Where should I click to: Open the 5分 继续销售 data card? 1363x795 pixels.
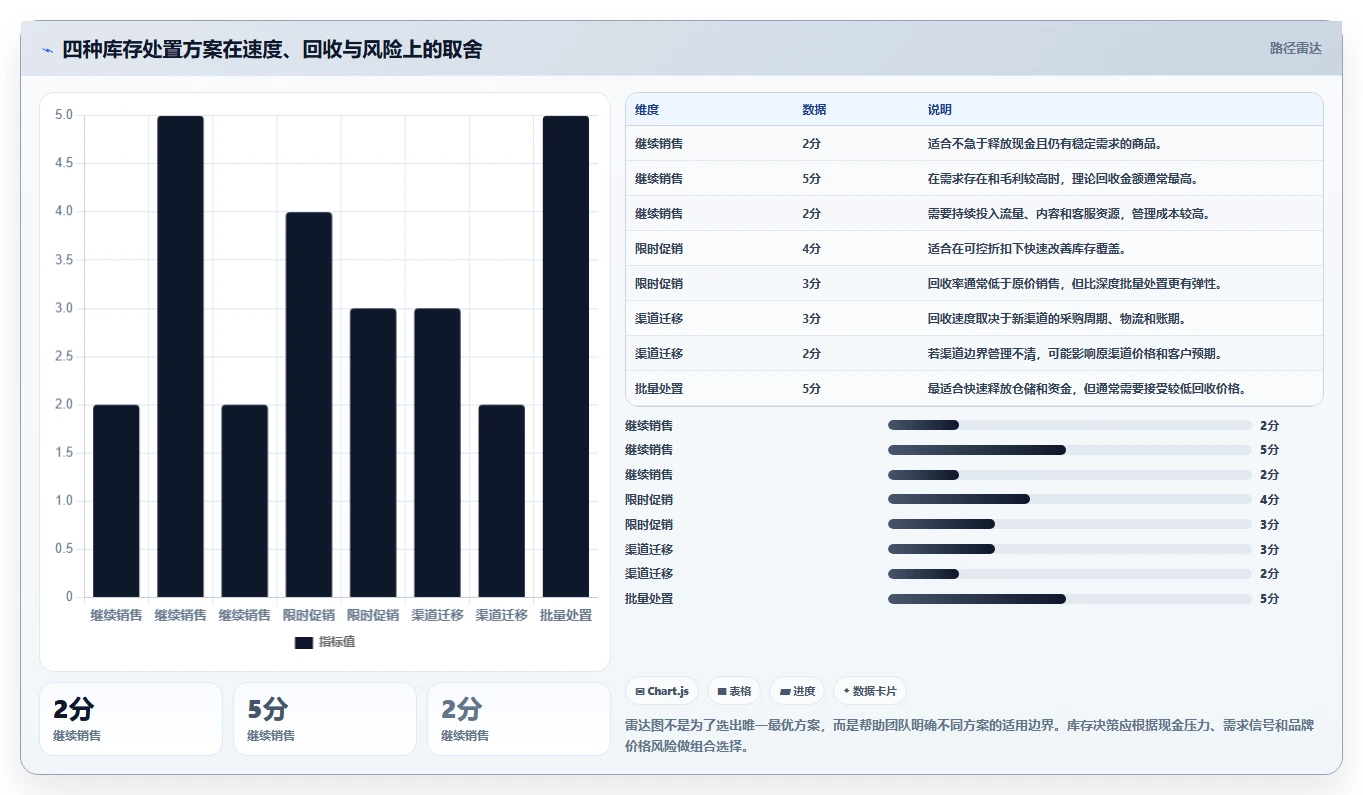tap(325, 719)
